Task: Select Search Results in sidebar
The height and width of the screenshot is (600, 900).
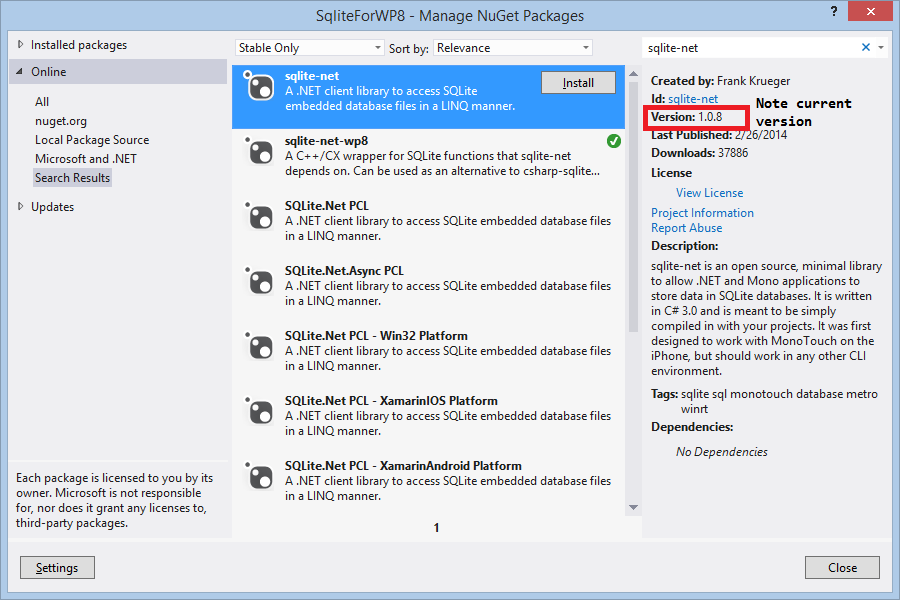Action: point(72,178)
